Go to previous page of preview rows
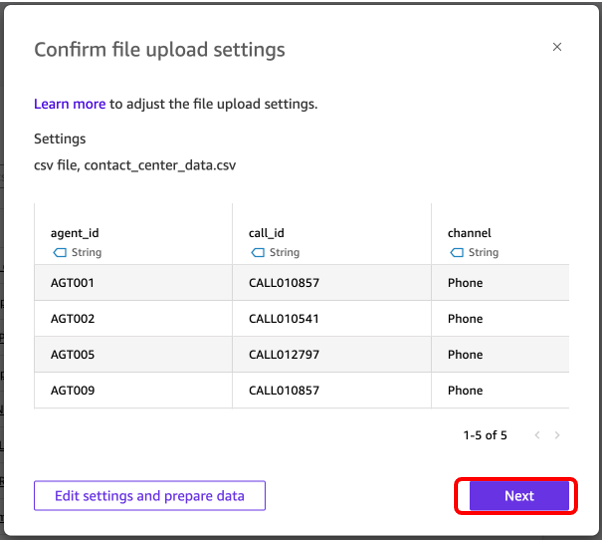 pos(537,435)
